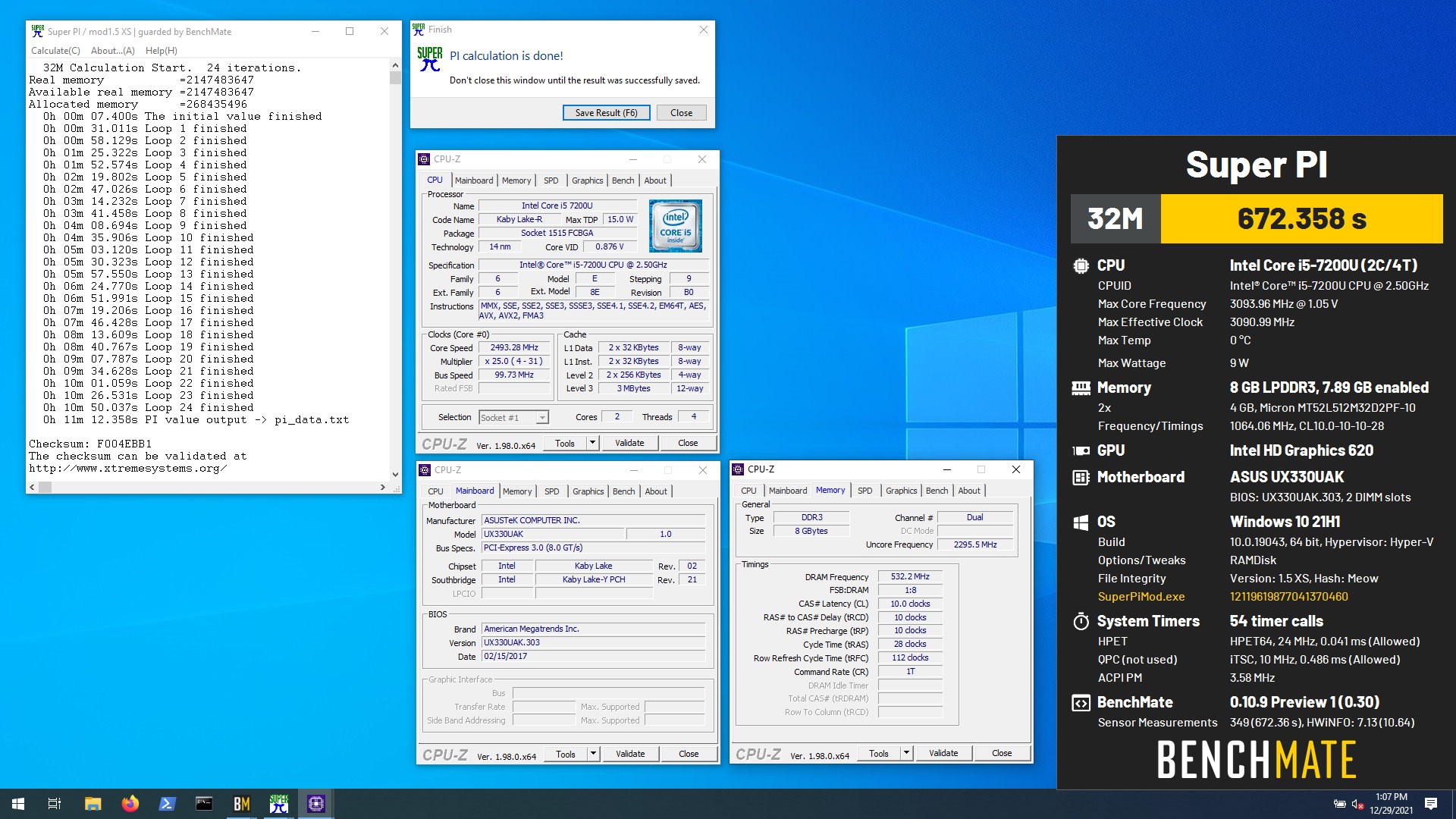
Task: Click the BenchMate GPU section icon
Action: click(1081, 450)
